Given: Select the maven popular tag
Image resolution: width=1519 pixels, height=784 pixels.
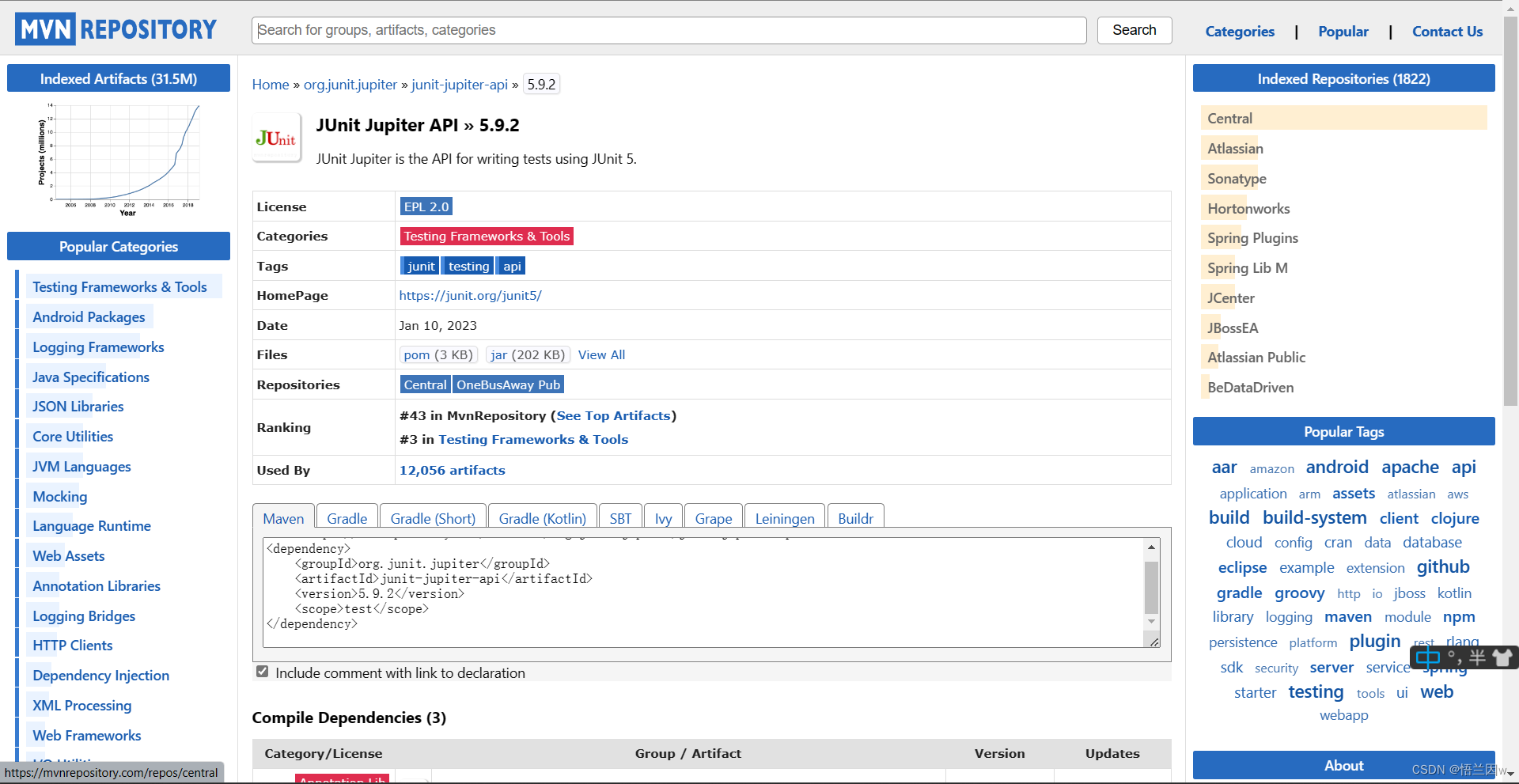Looking at the screenshot, I should pyautogui.click(x=1348, y=617).
